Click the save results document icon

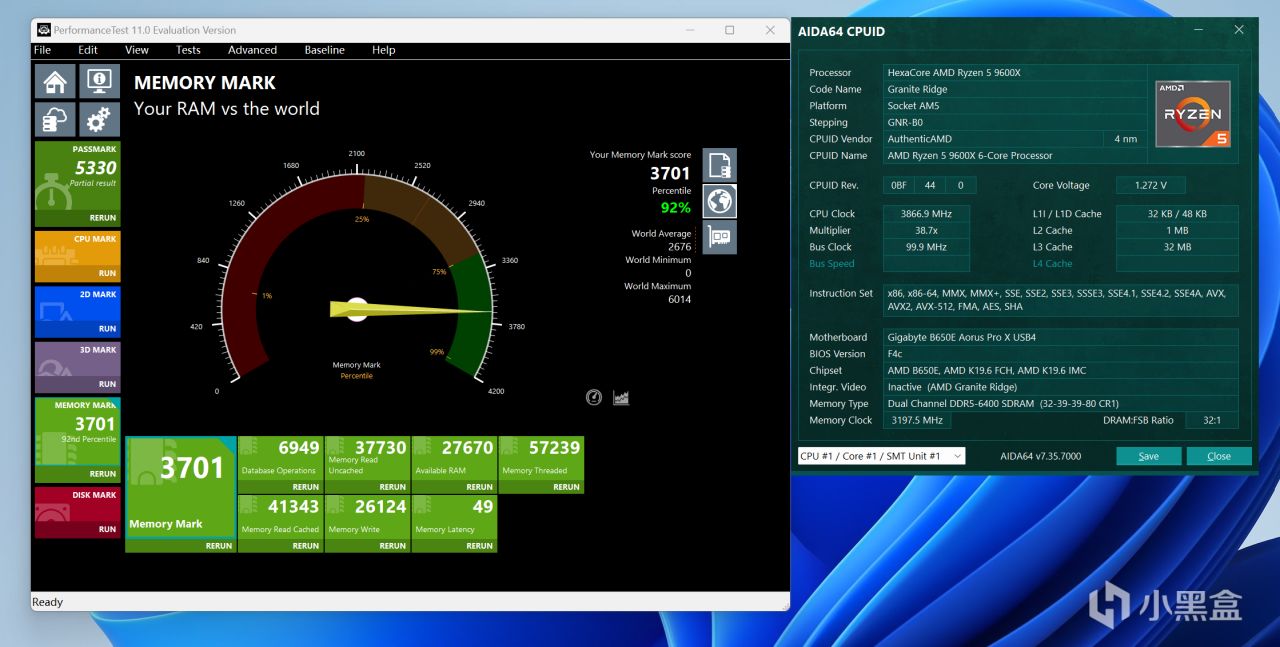(x=719, y=165)
